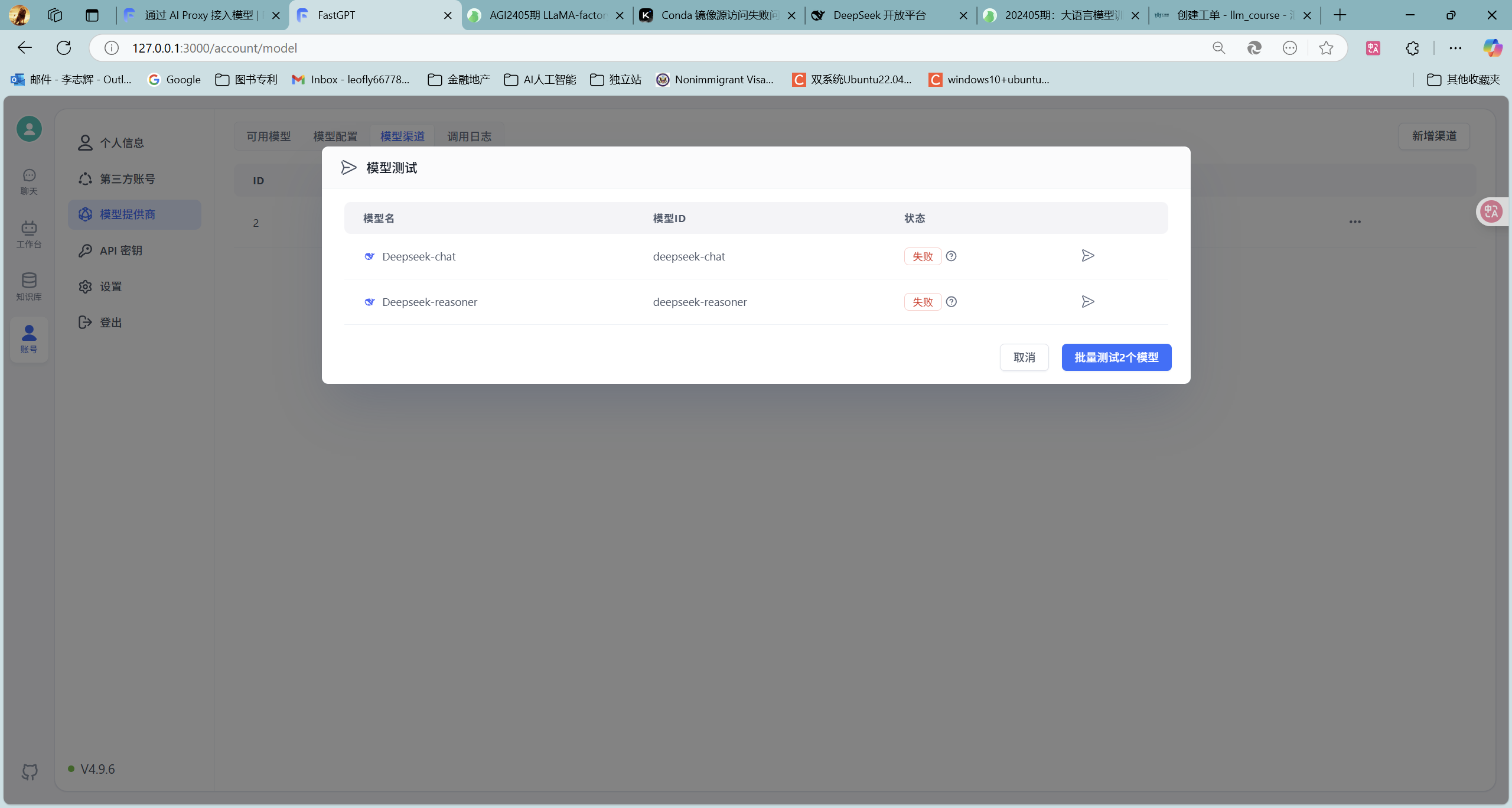
Task: Run test for Deepseek-chat model
Action: pyautogui.click(x=1087, y=256)
